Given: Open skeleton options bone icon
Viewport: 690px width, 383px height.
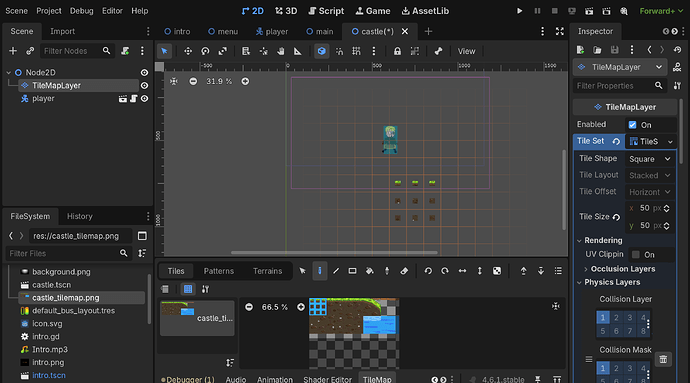Looking at the screenshot, I should pyautogui.click(x=438, y=51).
